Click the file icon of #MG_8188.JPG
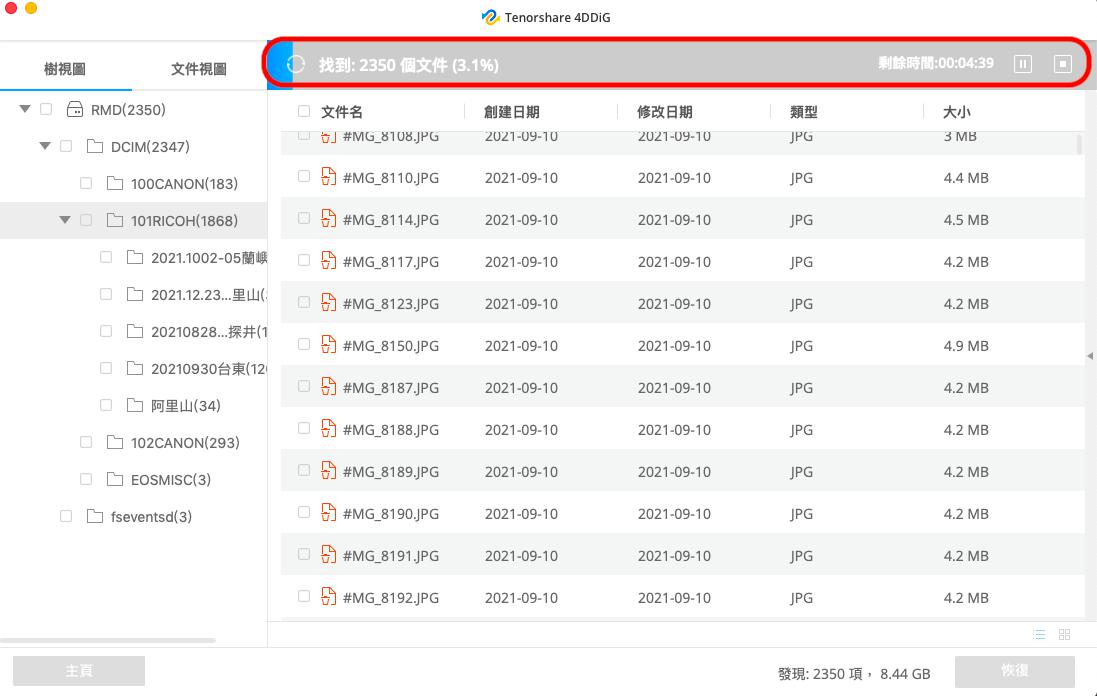1097x696 pixels. [x=328, y=428]
